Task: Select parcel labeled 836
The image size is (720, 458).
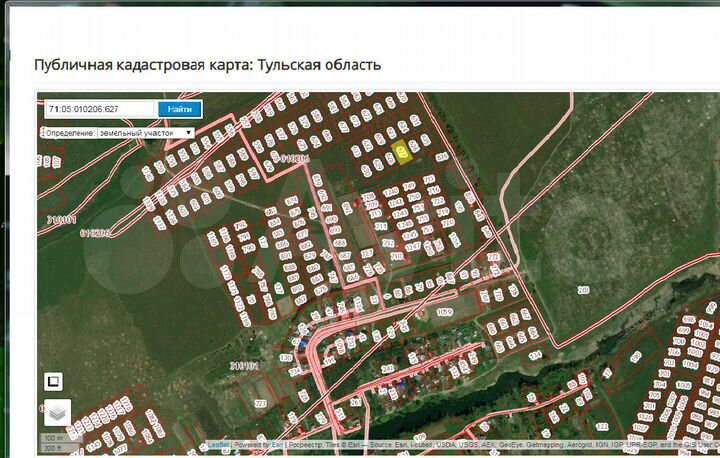Action: (441, 157)
